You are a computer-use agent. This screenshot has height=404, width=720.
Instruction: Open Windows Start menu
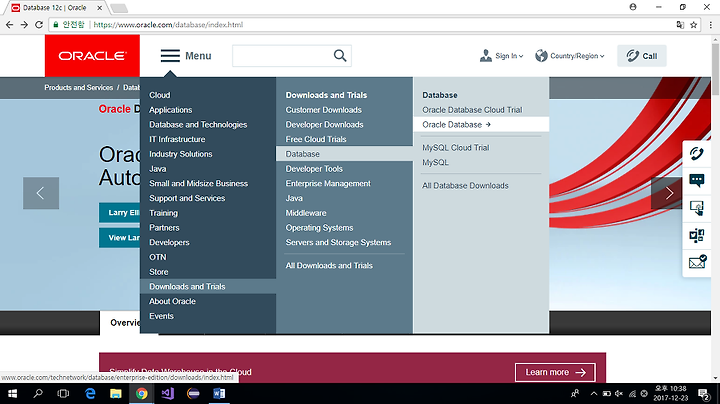pos(12,393)
